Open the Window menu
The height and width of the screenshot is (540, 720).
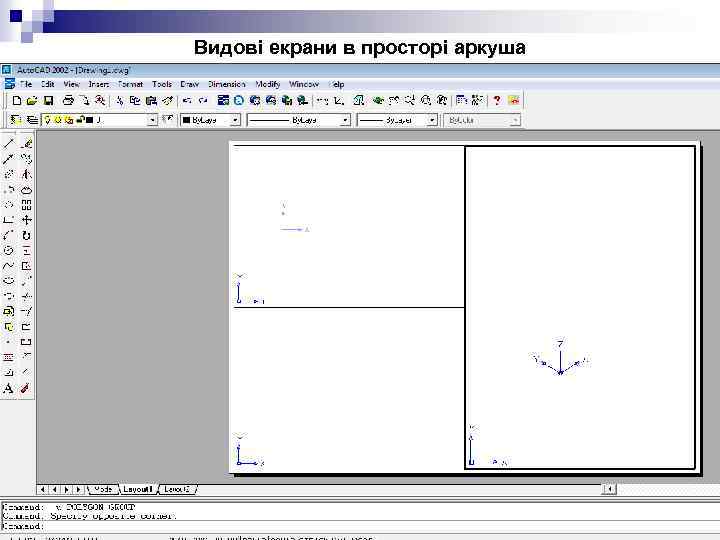click(304, 84)
